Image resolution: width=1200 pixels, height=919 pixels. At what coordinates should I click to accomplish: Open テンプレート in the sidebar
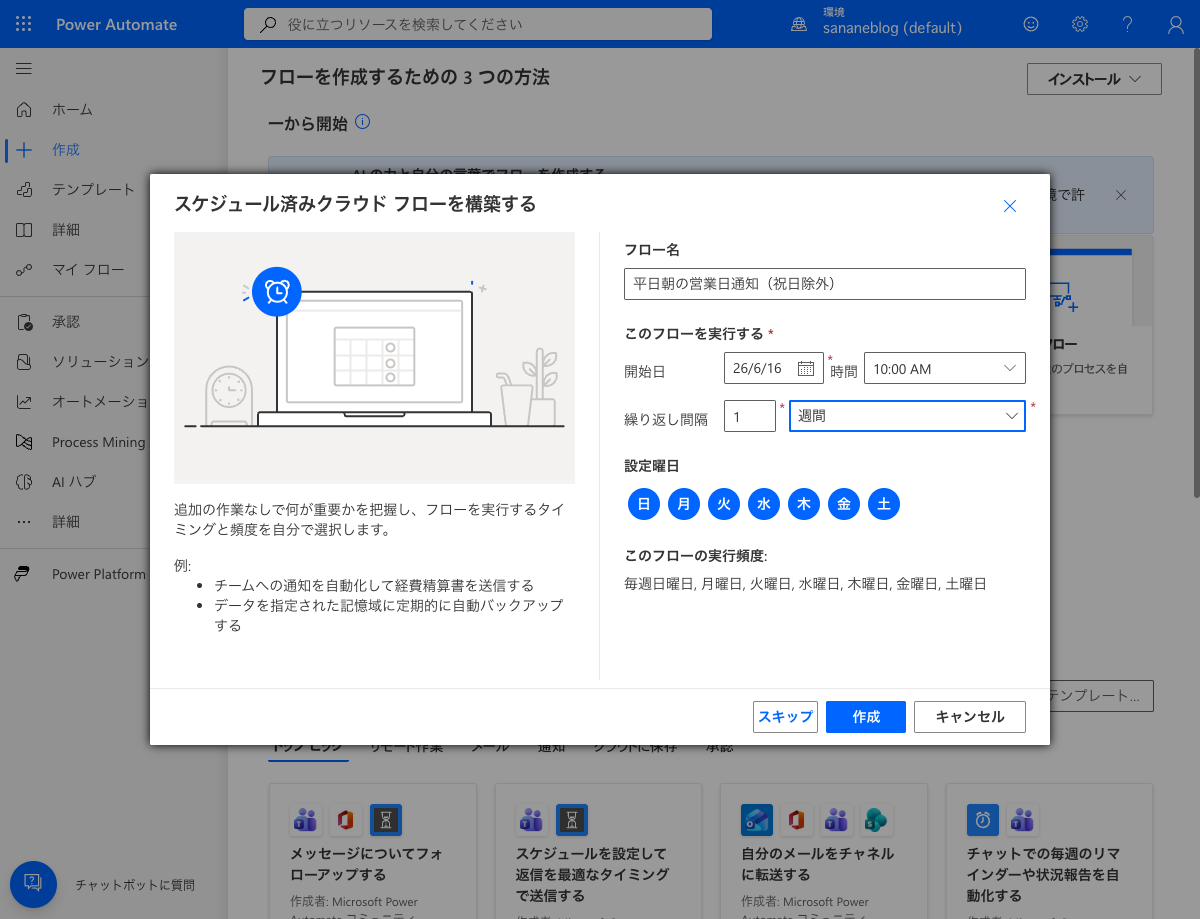pos(93,189)
